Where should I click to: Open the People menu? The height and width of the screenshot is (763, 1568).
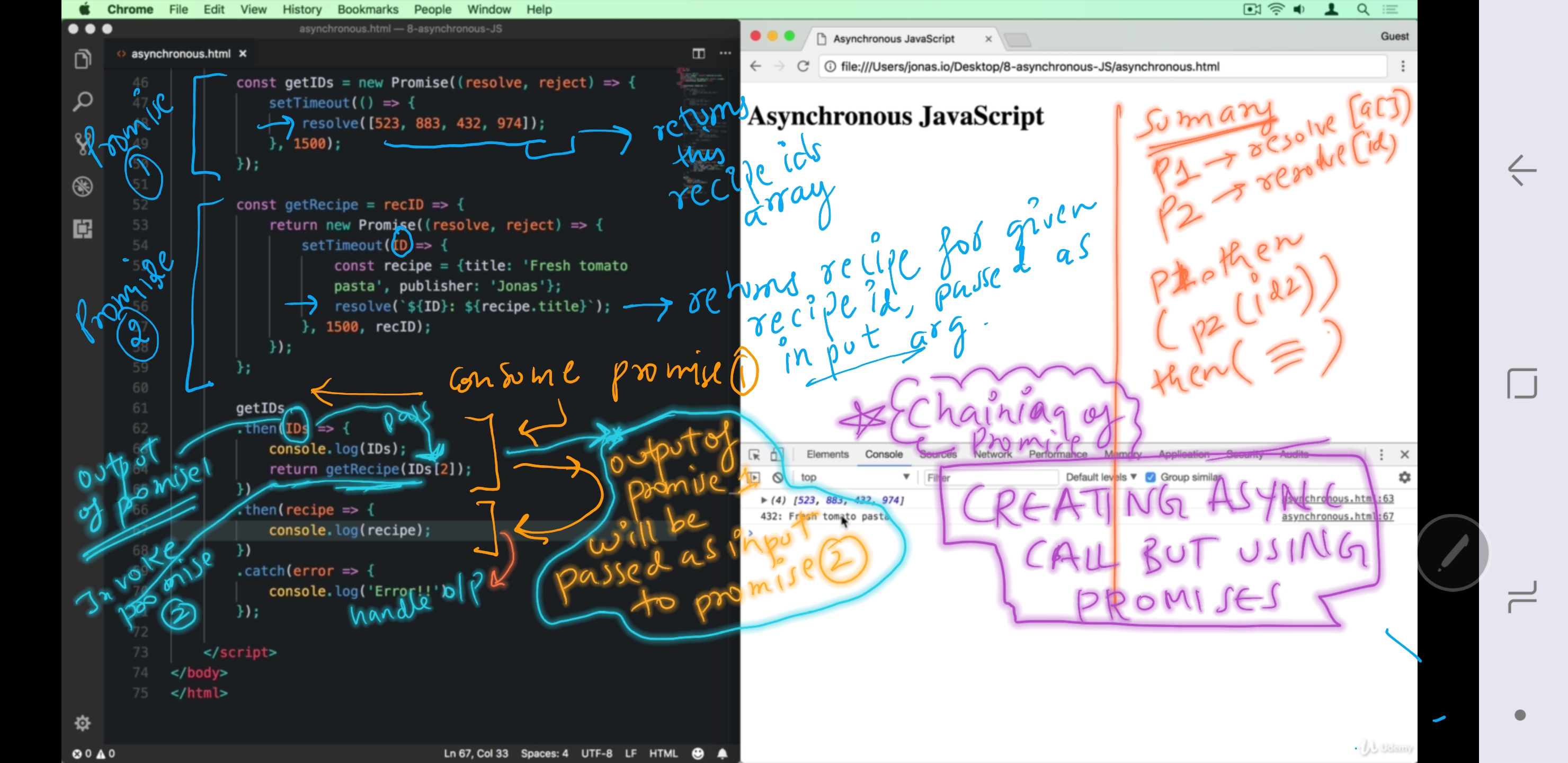pos(432,9)
